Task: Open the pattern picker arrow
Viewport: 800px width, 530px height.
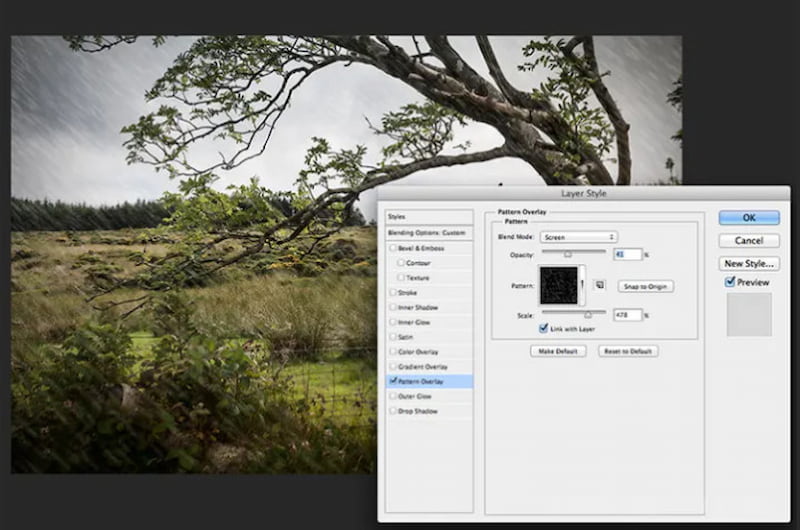Action: (582, 285)
